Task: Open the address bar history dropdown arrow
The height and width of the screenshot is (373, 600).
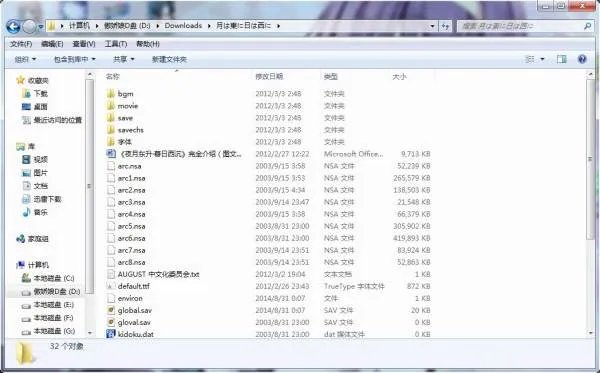Action: pos(432,26)
